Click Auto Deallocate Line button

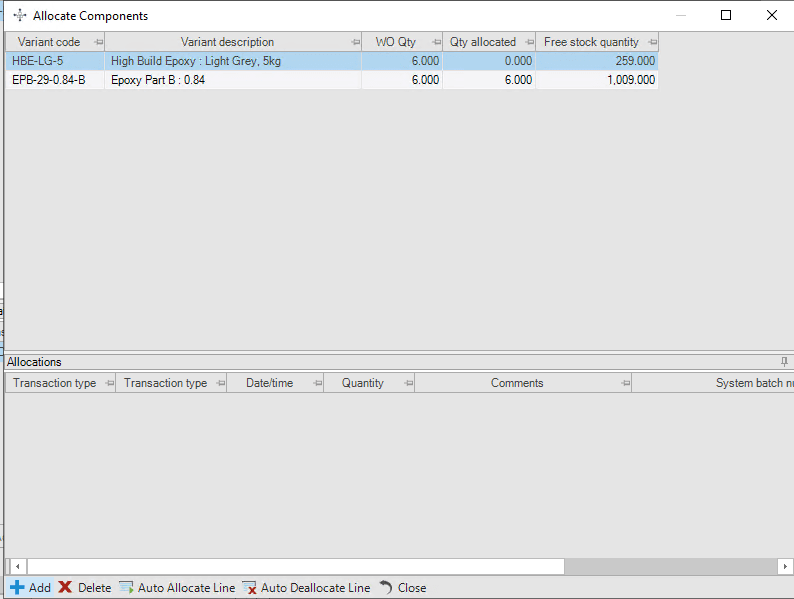tap(306, 587)
